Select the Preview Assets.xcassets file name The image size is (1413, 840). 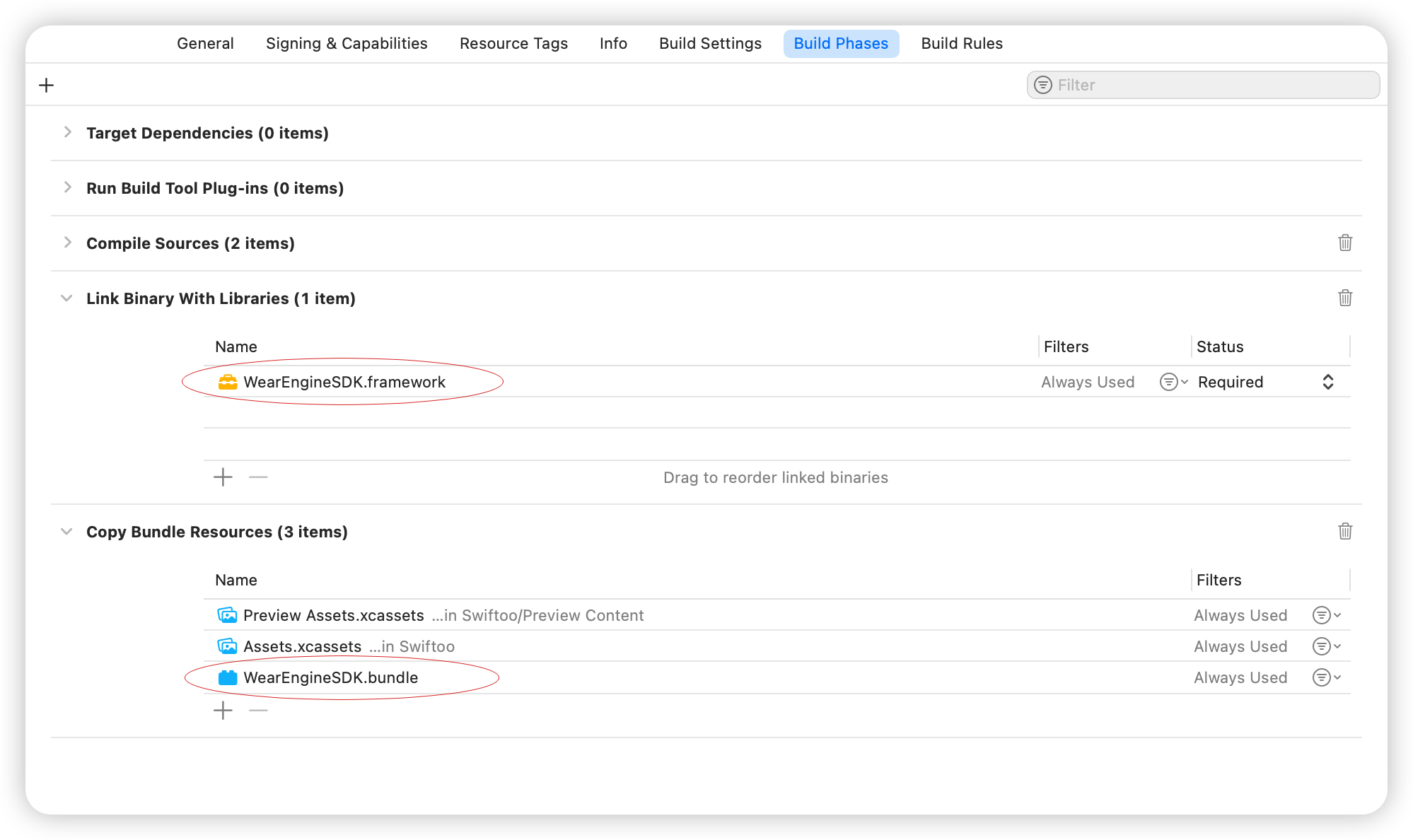pyautogui.click(x=334, y=615)
